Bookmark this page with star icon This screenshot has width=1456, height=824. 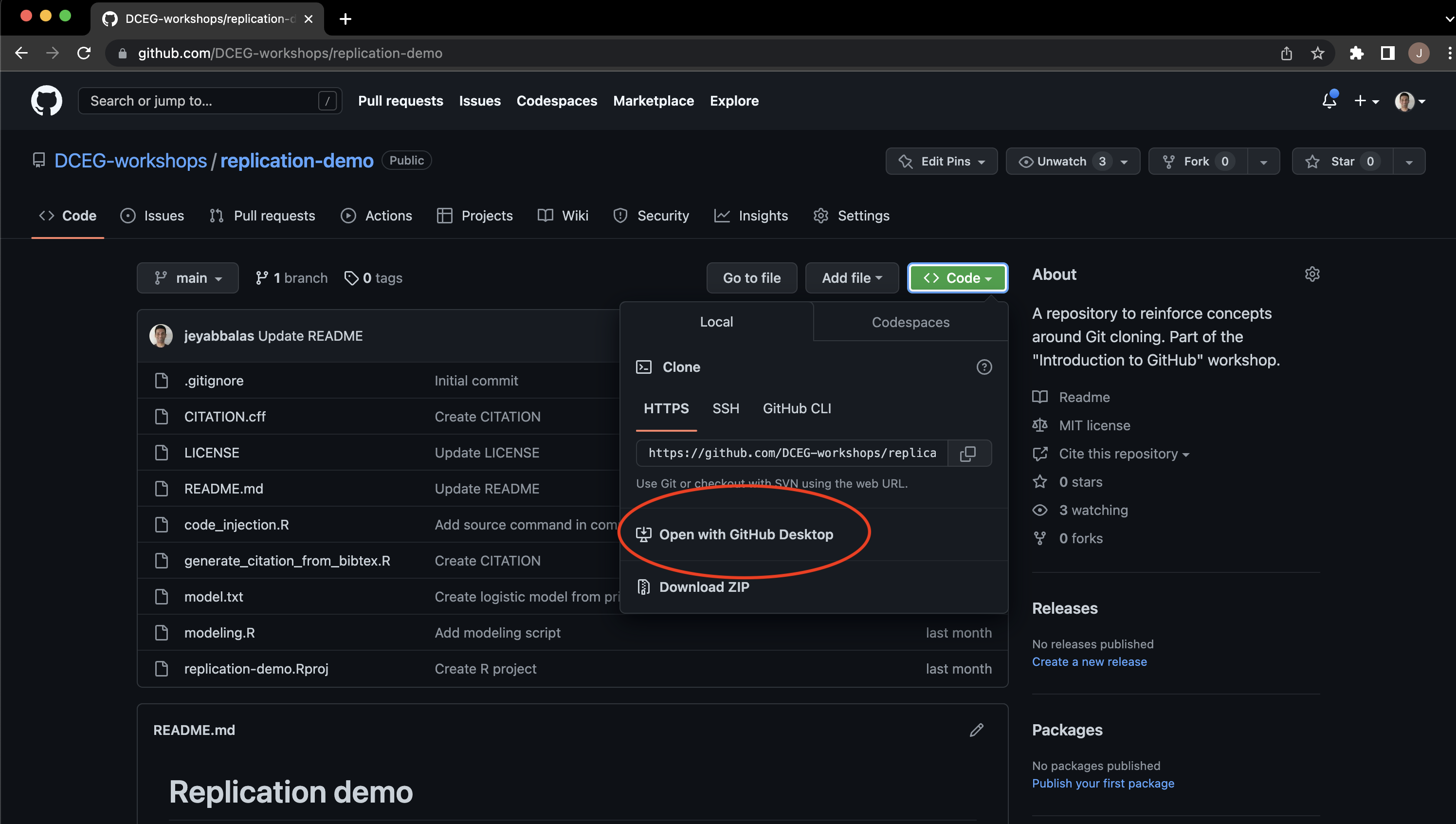pos(1317,53)
